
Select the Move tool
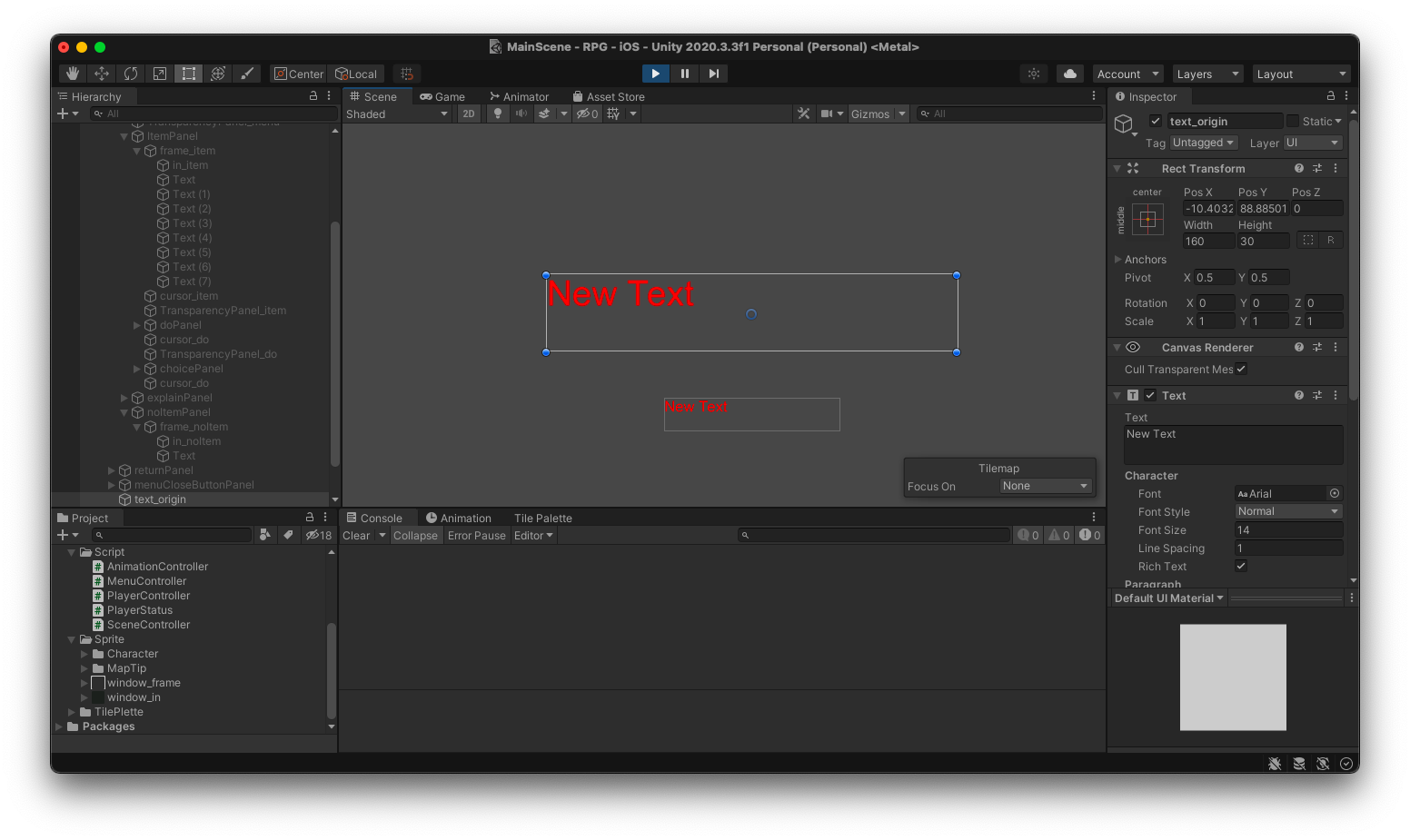[x=101, y=74]
